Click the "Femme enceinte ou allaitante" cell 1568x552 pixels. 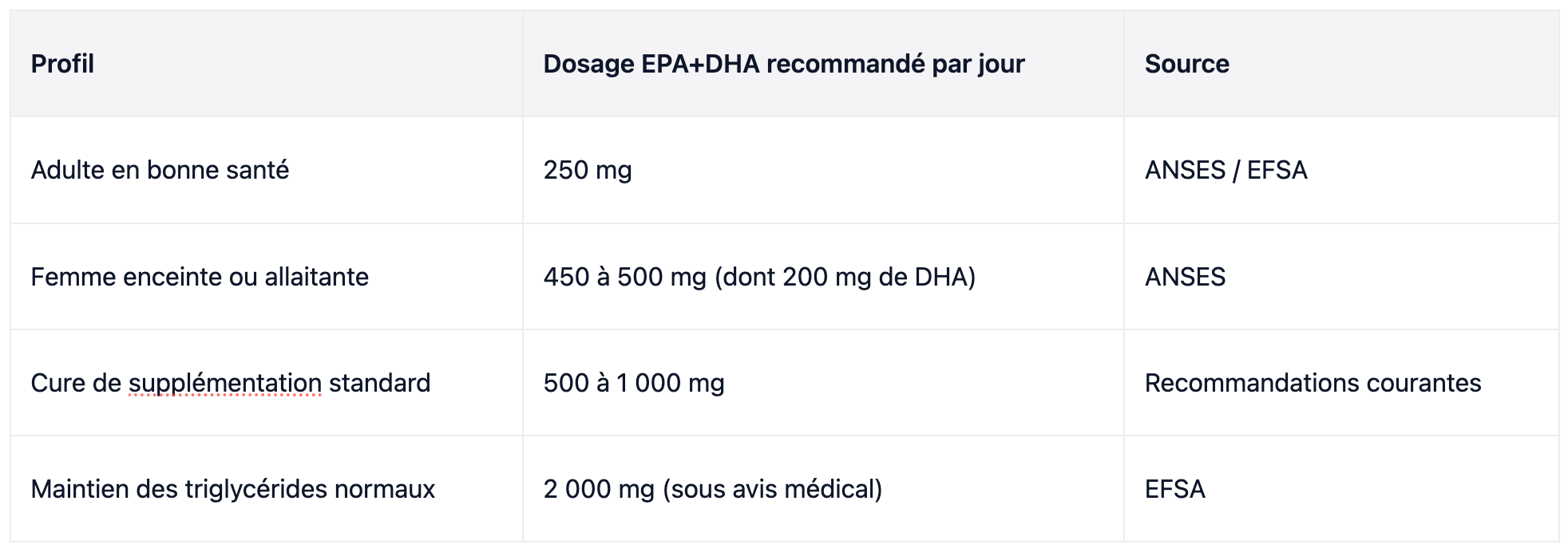267,277
